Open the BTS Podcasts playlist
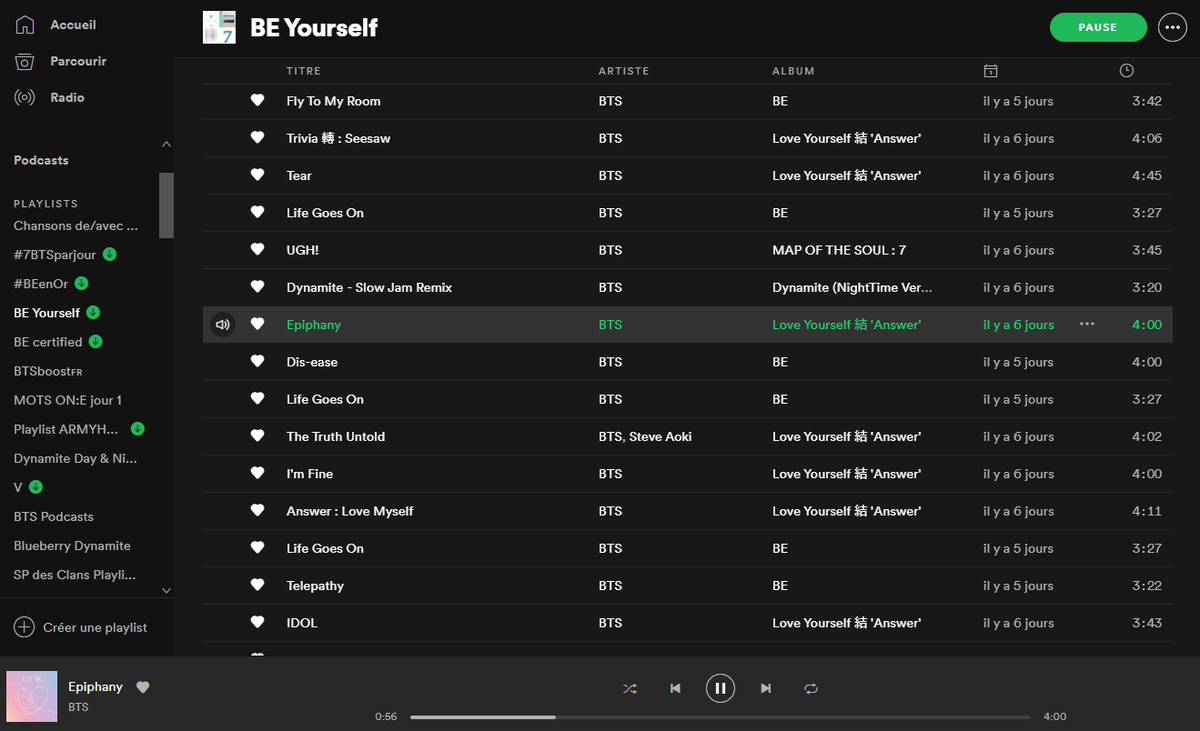Image resolution: width=1200 pixels, height=731 pixels. [x=54, y=517]
